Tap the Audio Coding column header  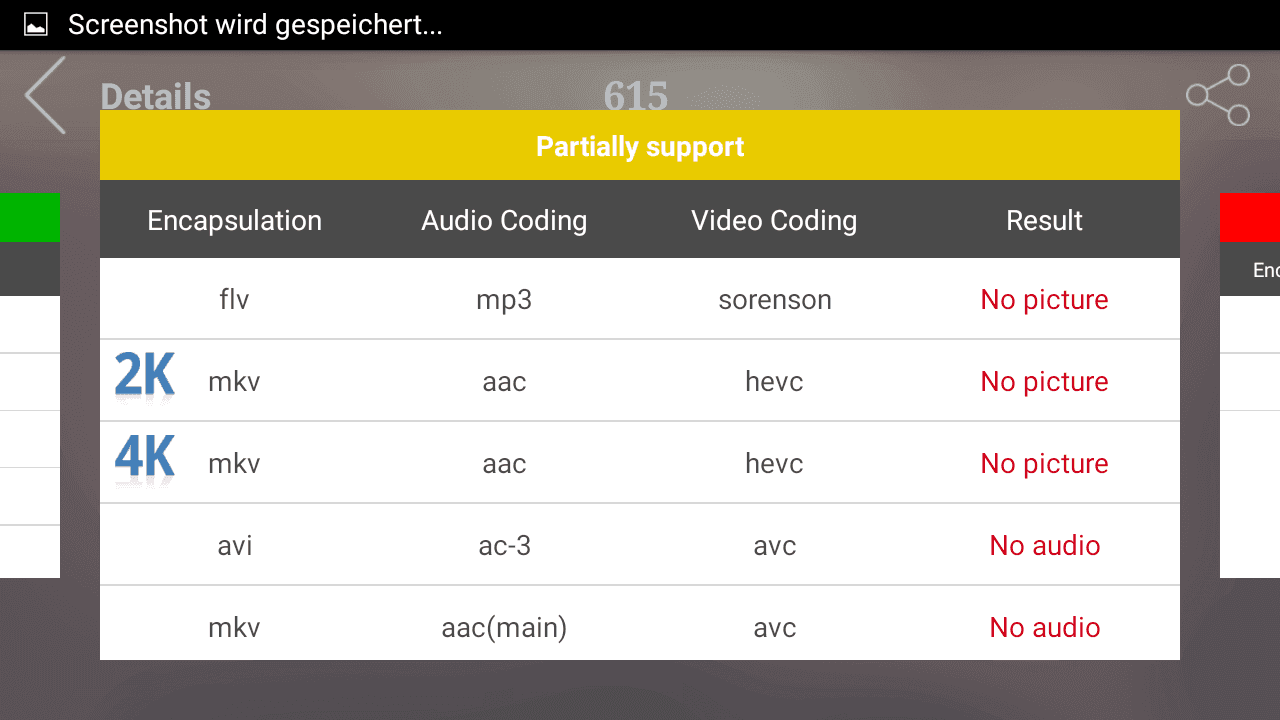tap(504, 220)
